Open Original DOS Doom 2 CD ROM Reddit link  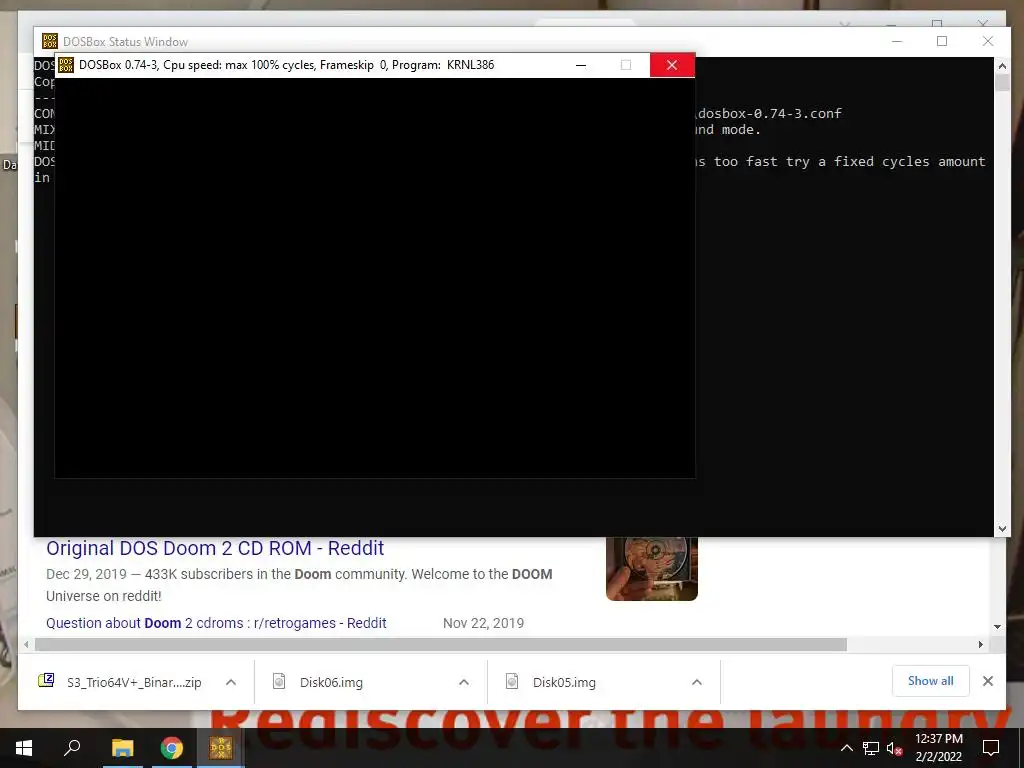215,548
